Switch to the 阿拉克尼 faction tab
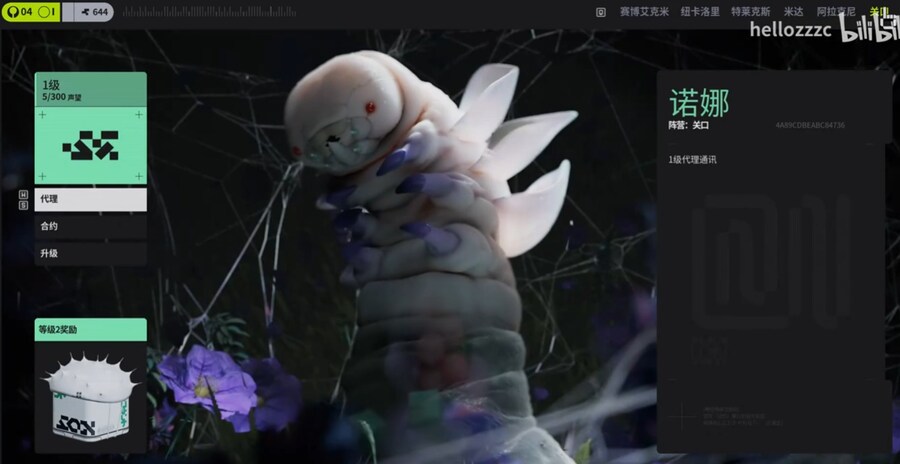Image resolution: width=900 pixels, height=464 pixels. coord(836,11)
